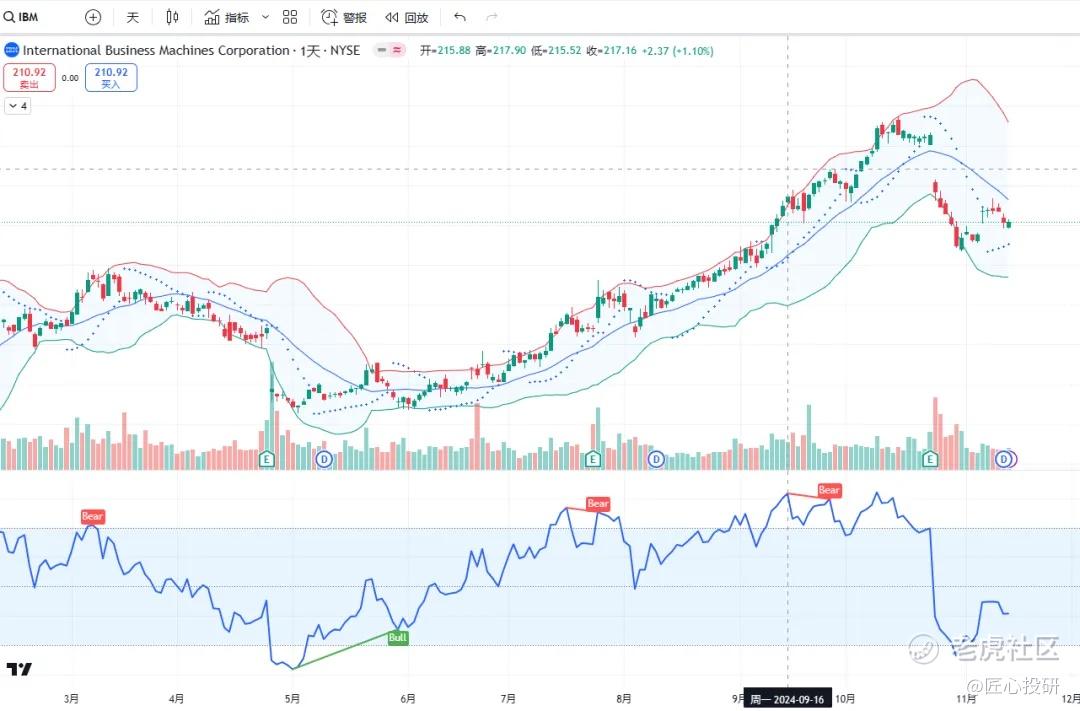Image resolution: width=1080 pixels, height=711 pixels.
Task: Click the earnings E marker before 8月
Action: [x=593, y=459]
